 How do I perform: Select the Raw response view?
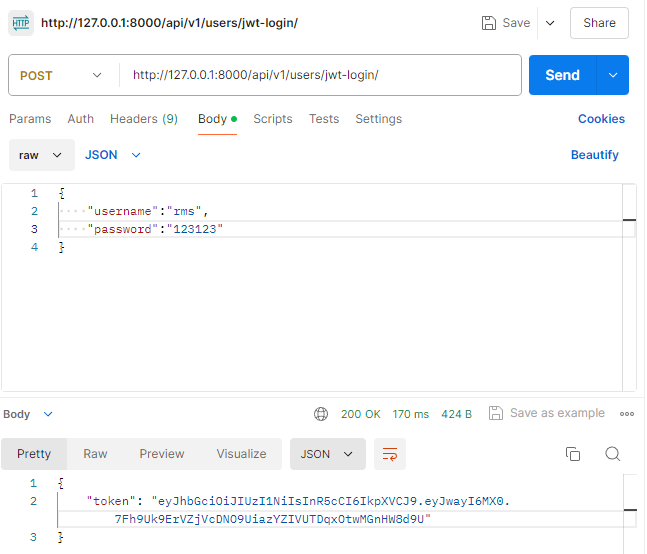point(95,454)
